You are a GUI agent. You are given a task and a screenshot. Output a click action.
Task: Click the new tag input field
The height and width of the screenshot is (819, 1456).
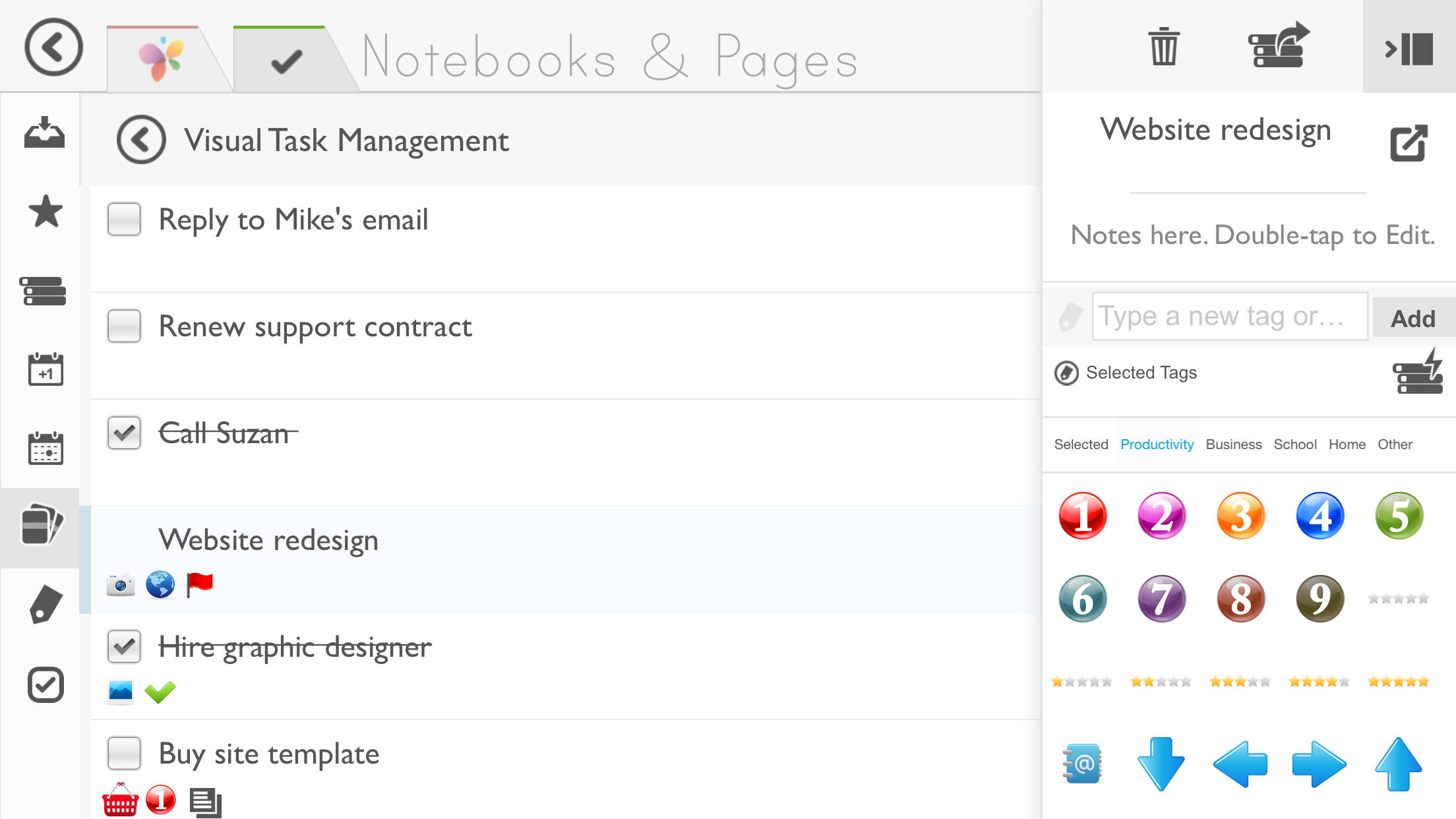pos(1229,317)
